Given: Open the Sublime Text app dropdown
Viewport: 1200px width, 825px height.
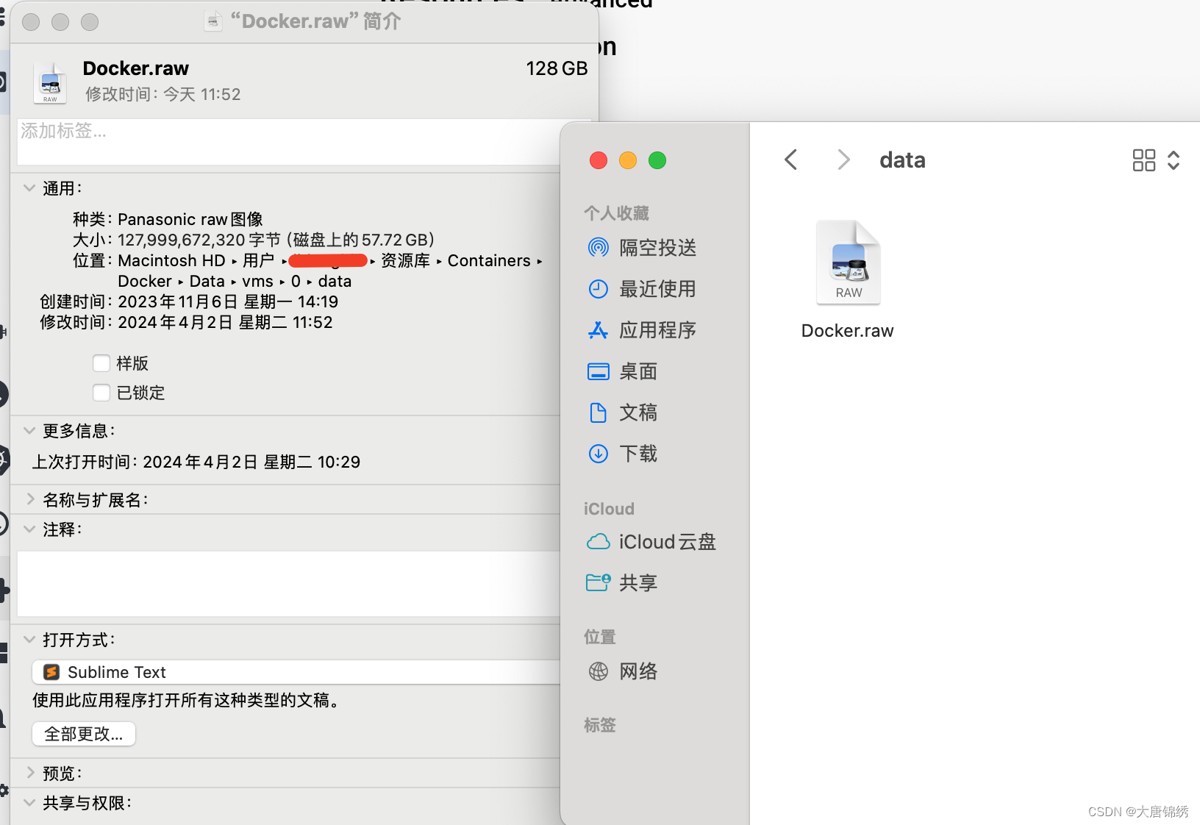Looking at the screenshot, I should (296, 672).
